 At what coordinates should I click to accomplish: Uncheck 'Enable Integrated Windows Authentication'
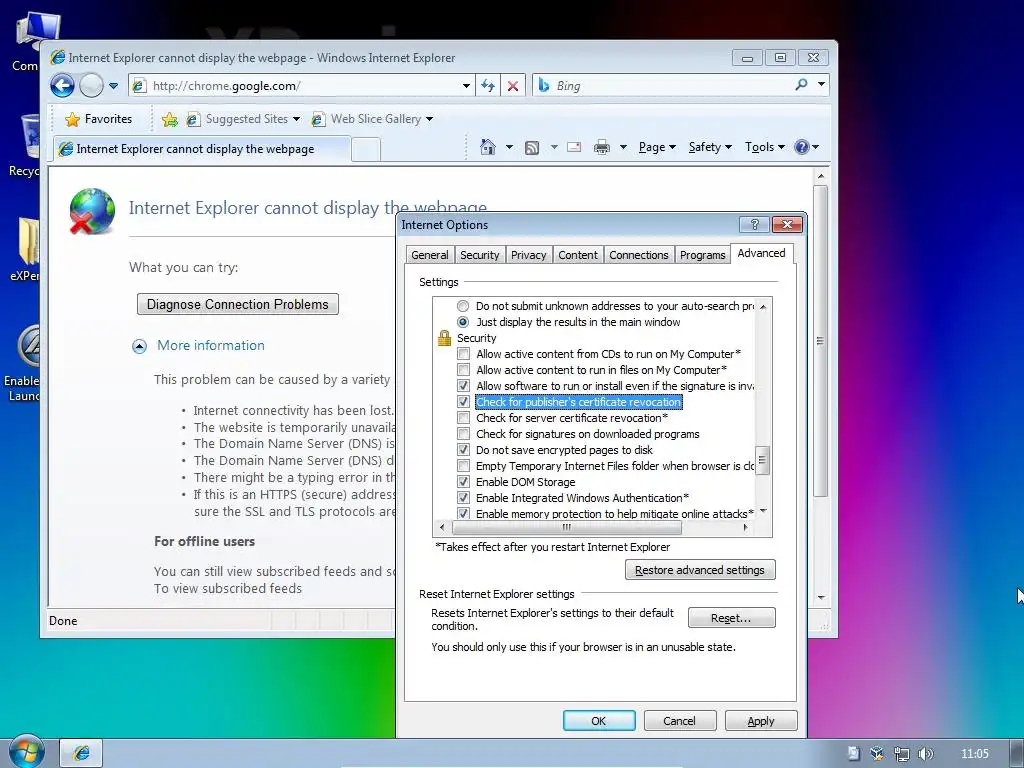[463, 498]
